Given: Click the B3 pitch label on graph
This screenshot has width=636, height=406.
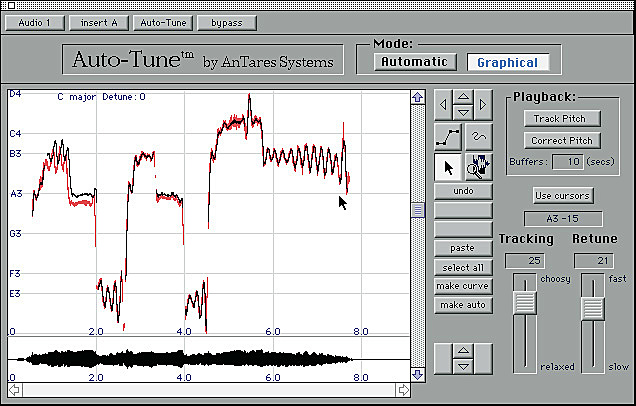Looking at the screenshot, I should click(15, 154).
